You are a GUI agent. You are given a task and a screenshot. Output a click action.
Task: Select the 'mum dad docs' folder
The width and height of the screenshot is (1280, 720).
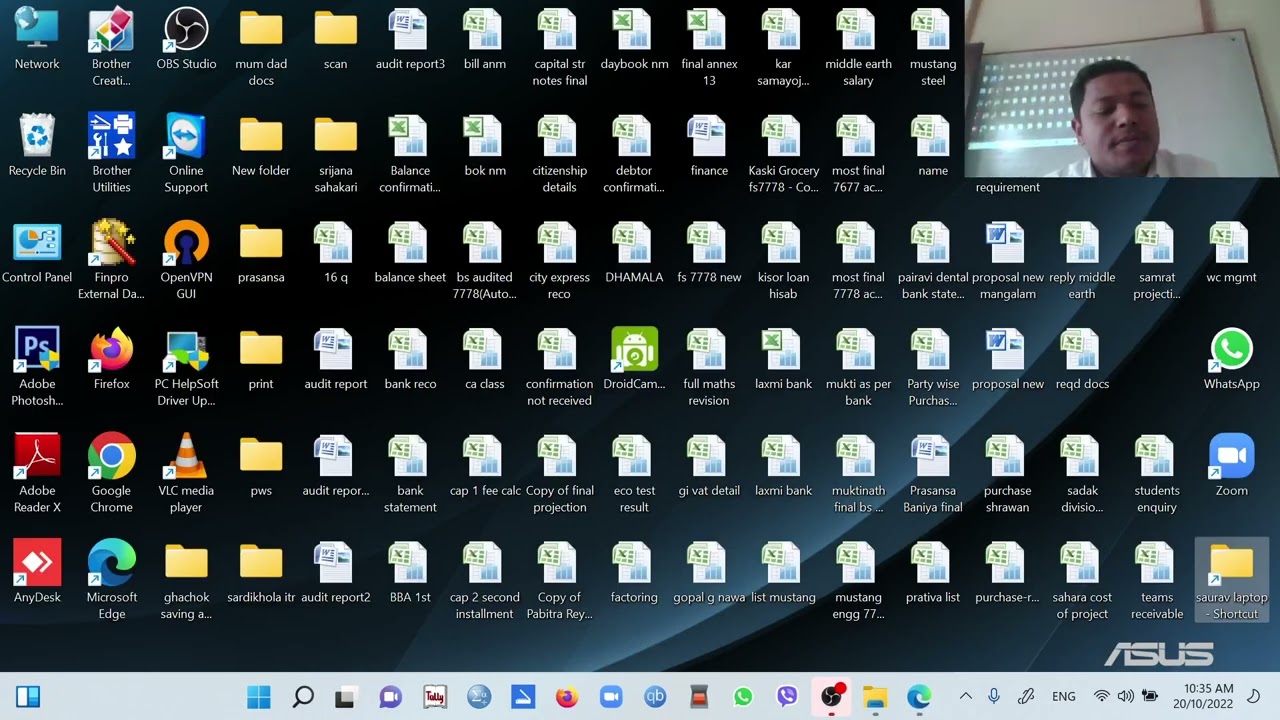tap(261, 47)
